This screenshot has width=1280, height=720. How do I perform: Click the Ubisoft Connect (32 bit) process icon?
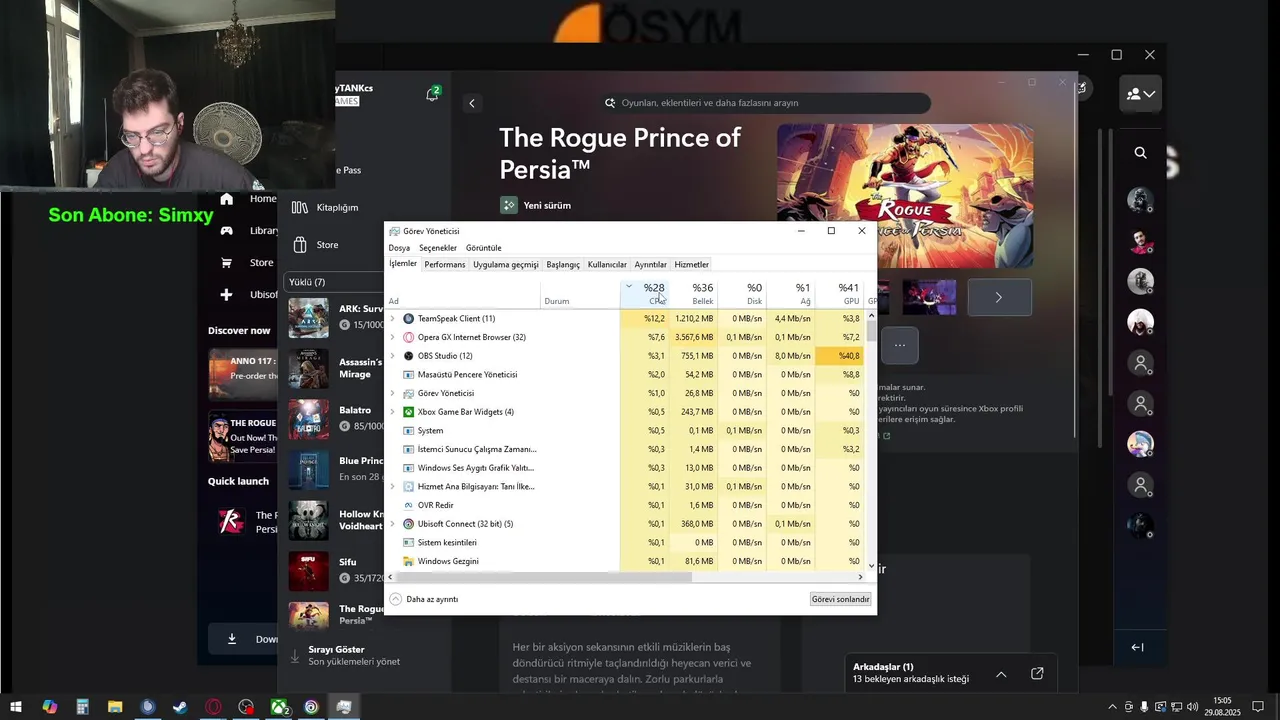pos(408,524)
